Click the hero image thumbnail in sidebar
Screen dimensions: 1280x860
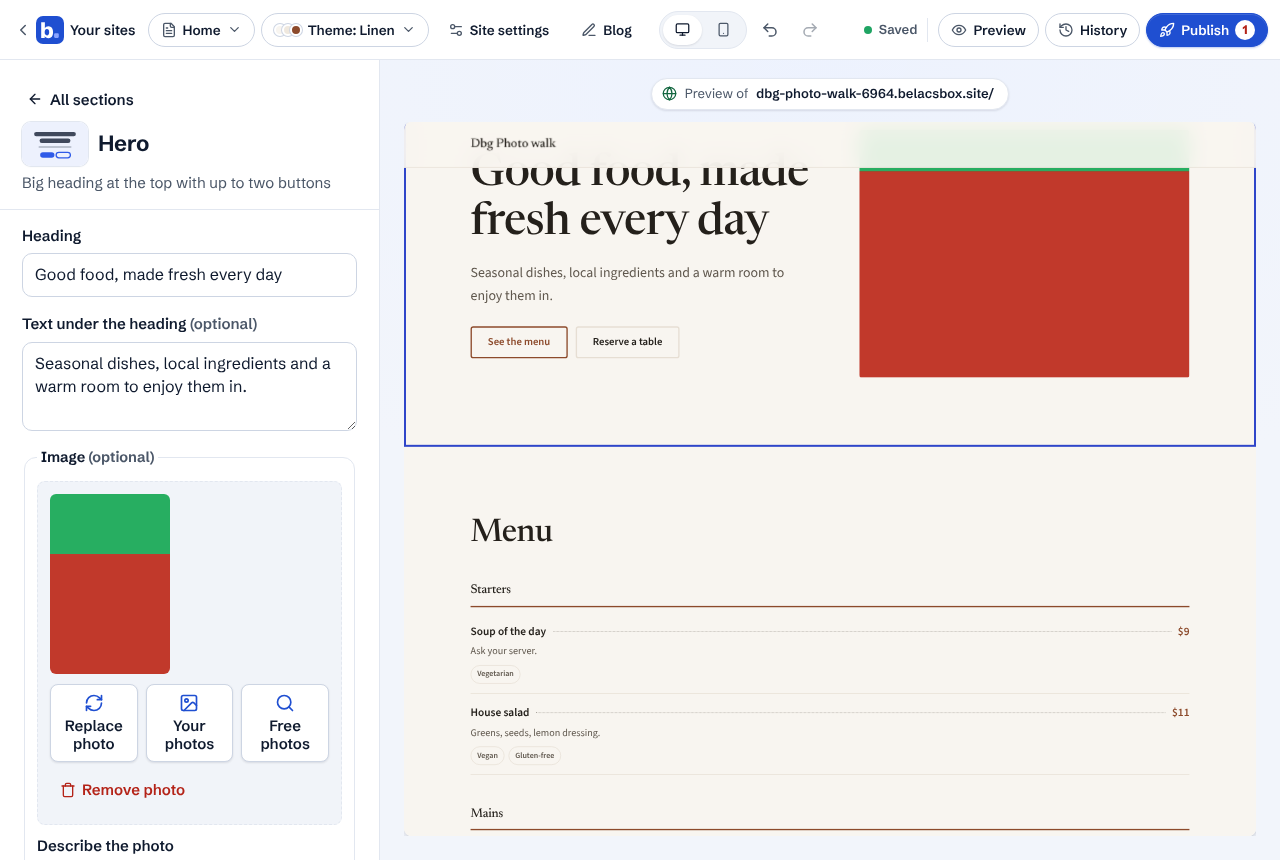(110, 584)
